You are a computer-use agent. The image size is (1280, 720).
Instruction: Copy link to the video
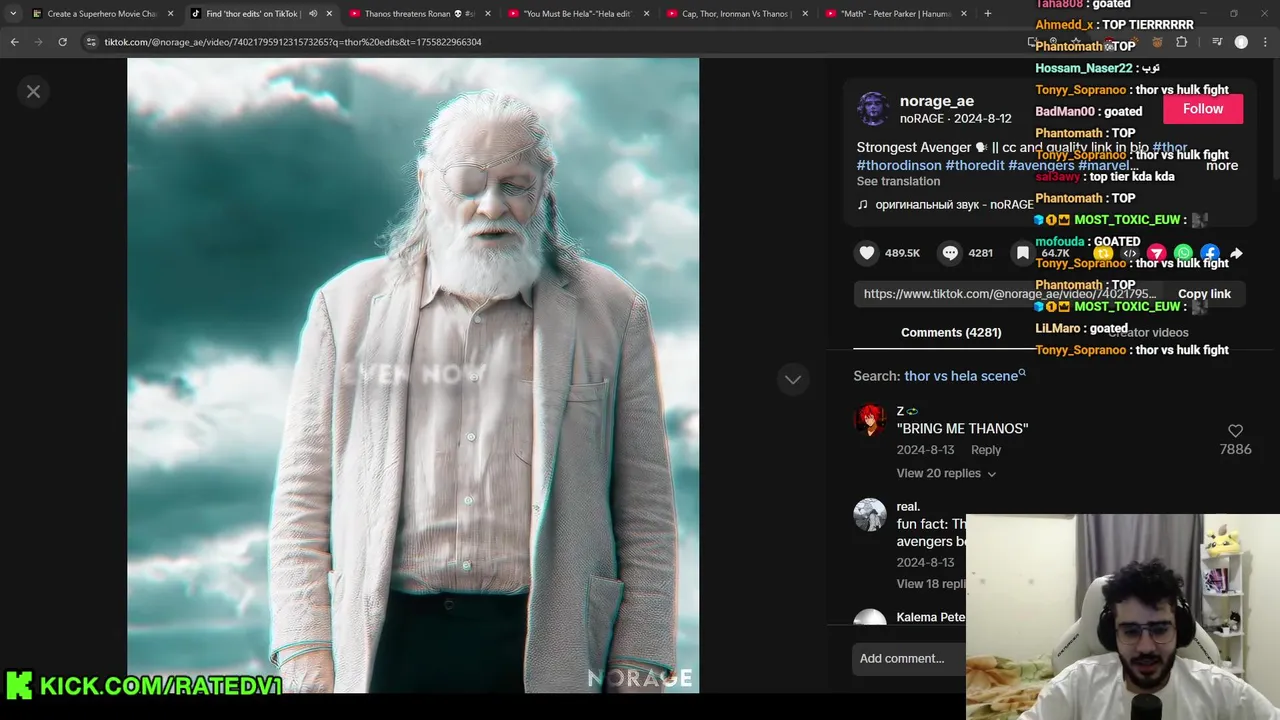click(x=1204, y=294)
